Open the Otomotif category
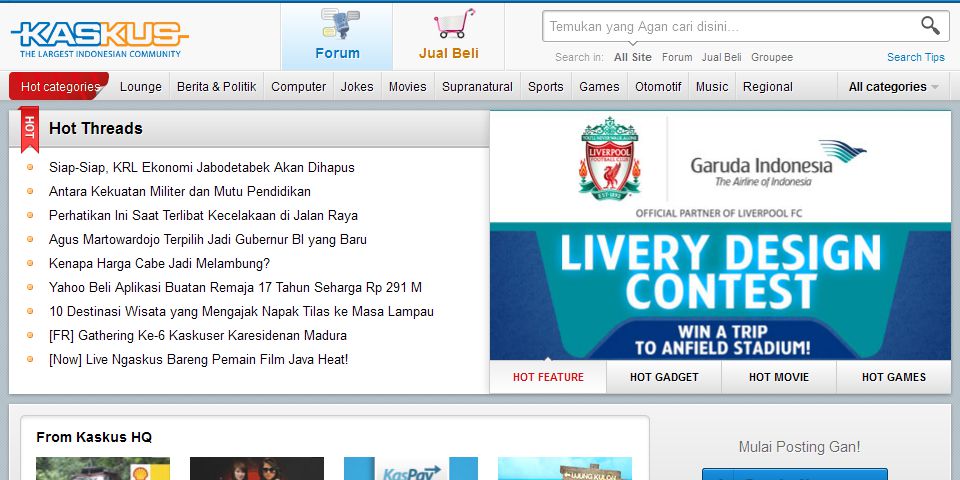Viewport: 960px width, 480px height. pyautogui.click(x=658, y=86)
